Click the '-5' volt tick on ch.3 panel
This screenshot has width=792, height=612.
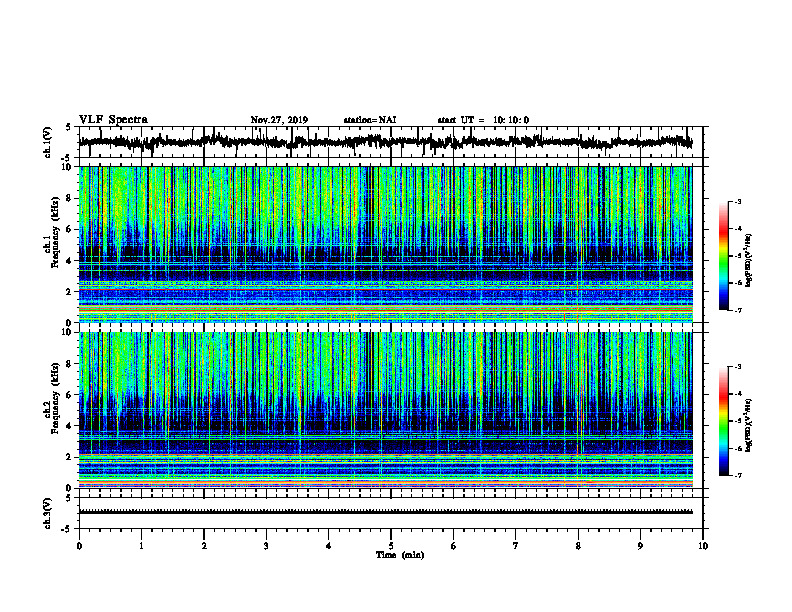pos(67,529)
